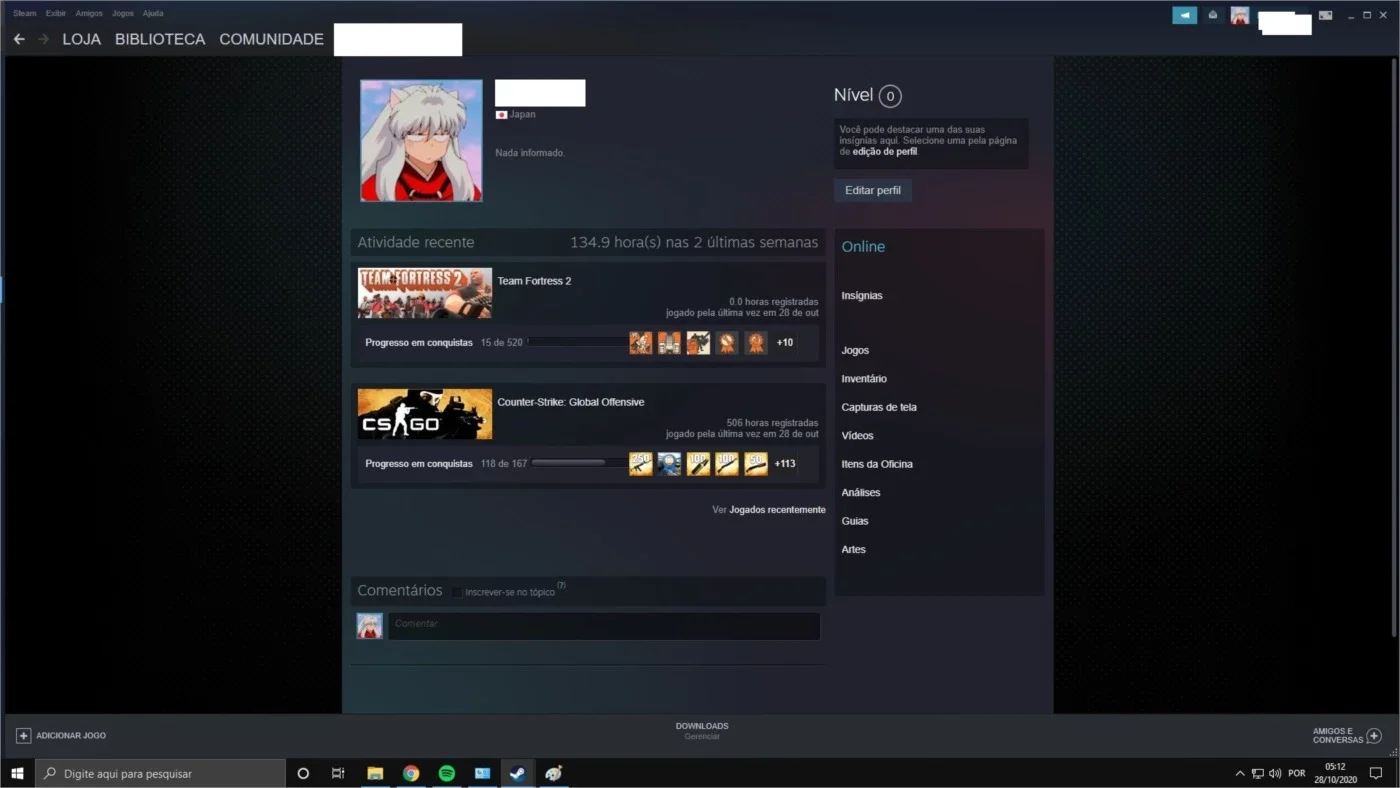Switch to Big Picture mode icon
1400x788 pixels.
[1325, 15]
